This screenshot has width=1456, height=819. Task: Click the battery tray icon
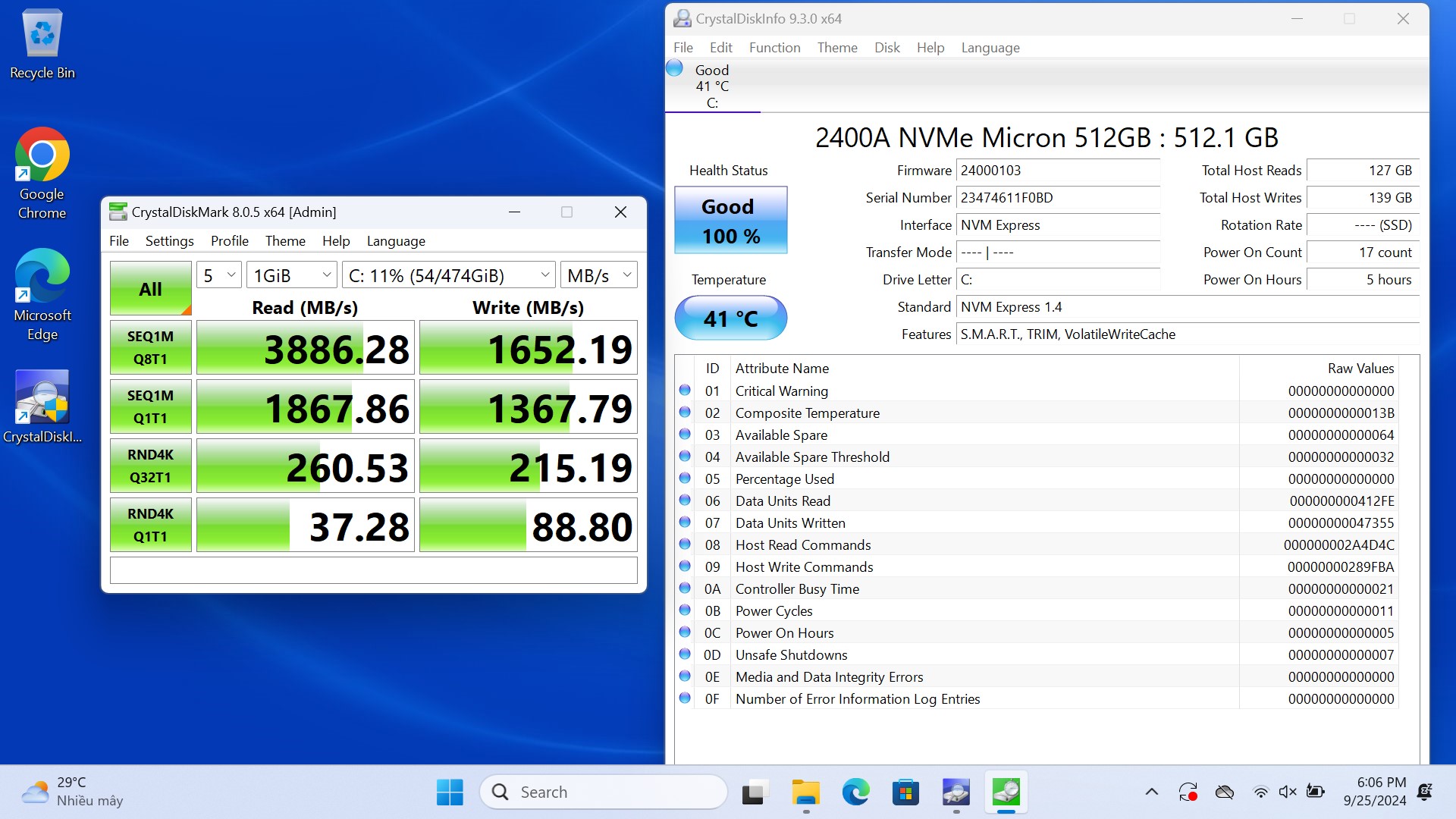tap(1315, 792)
